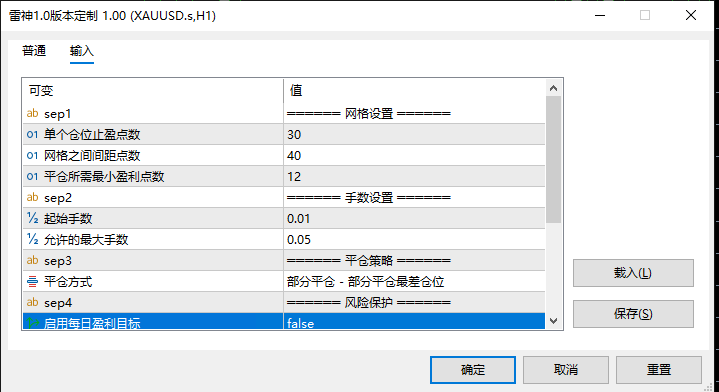719x392 pixels.
Task: Open the 平仓方式 value dropdown 部分平仓最差仓位
Action: tap(415, 282)
